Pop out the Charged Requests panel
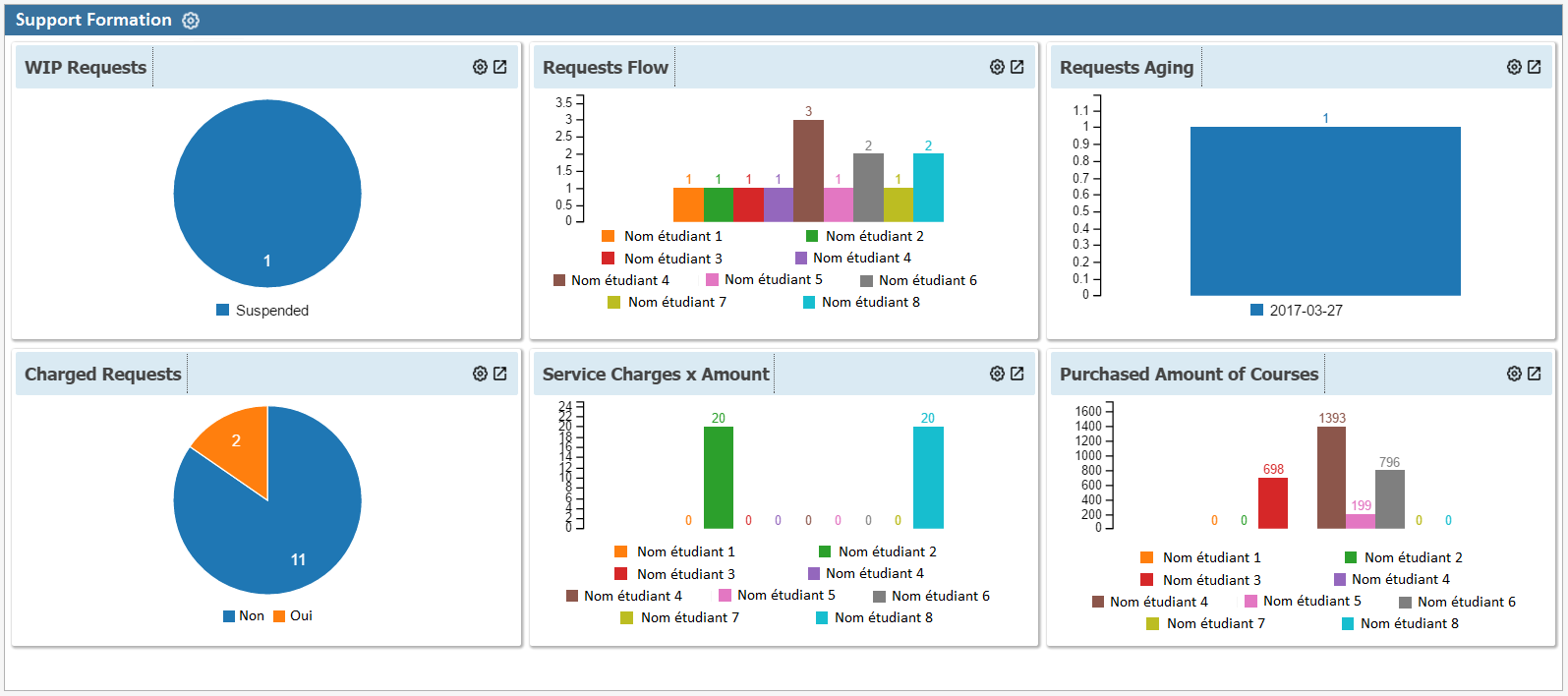The image size is (1568, 696). (500, 374)
